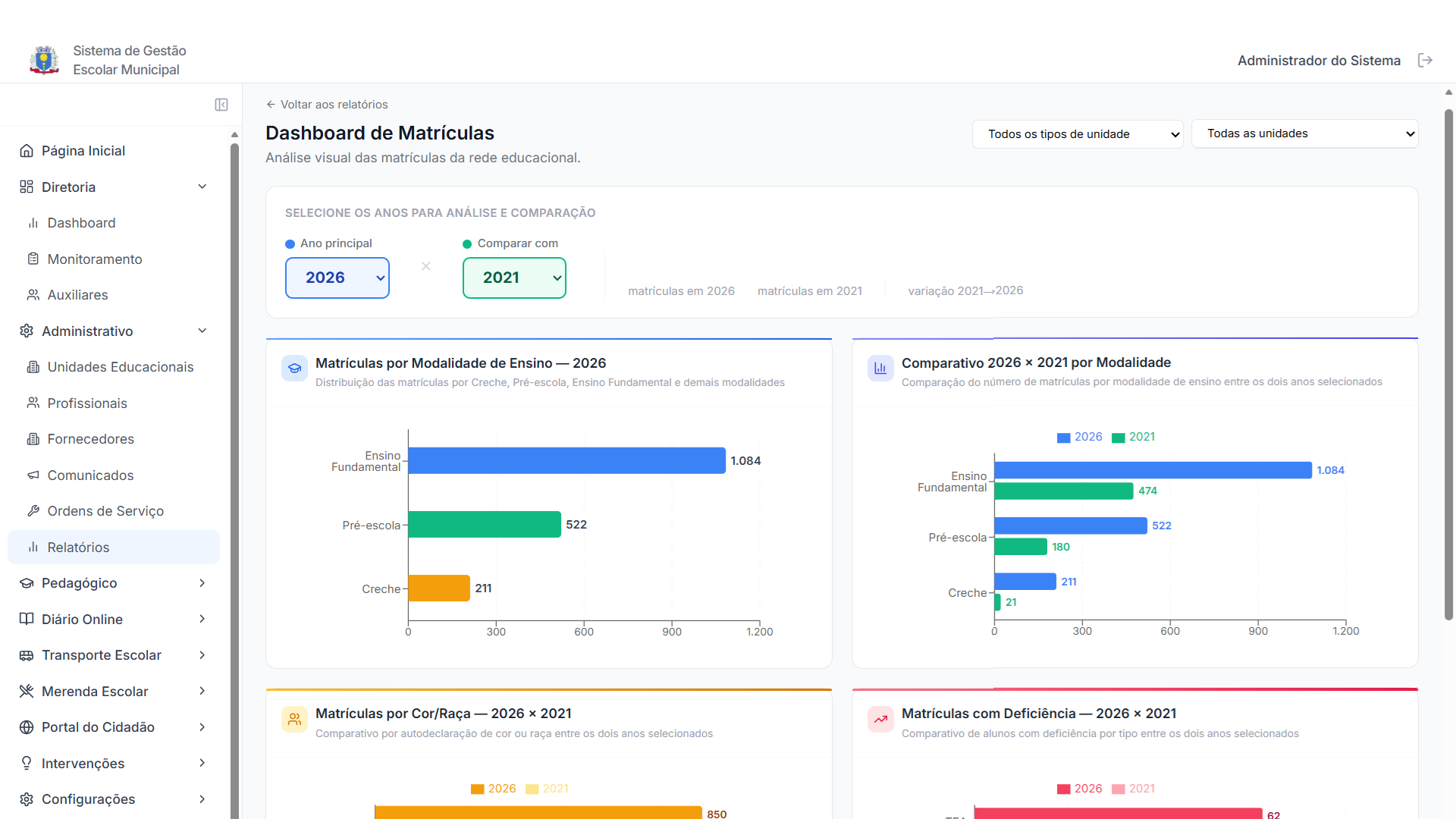Click the people icon on Cor/Raça card
1456x819 pixels.
click(294, 720)
